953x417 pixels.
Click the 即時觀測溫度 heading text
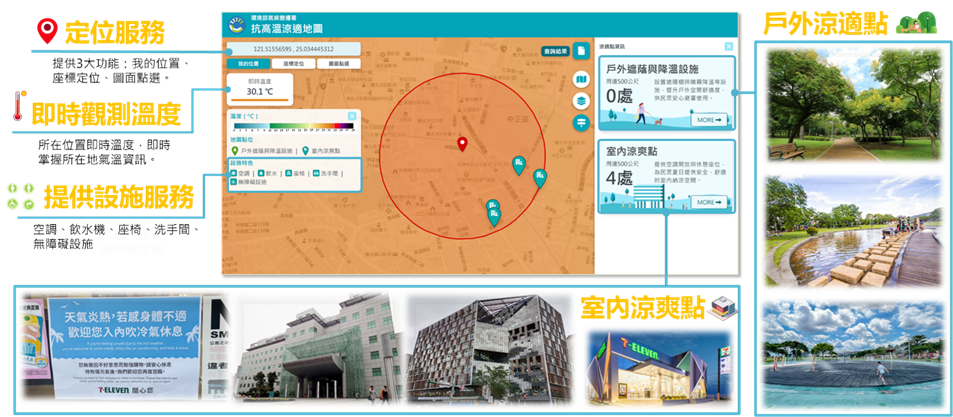(x=106, y=114)
